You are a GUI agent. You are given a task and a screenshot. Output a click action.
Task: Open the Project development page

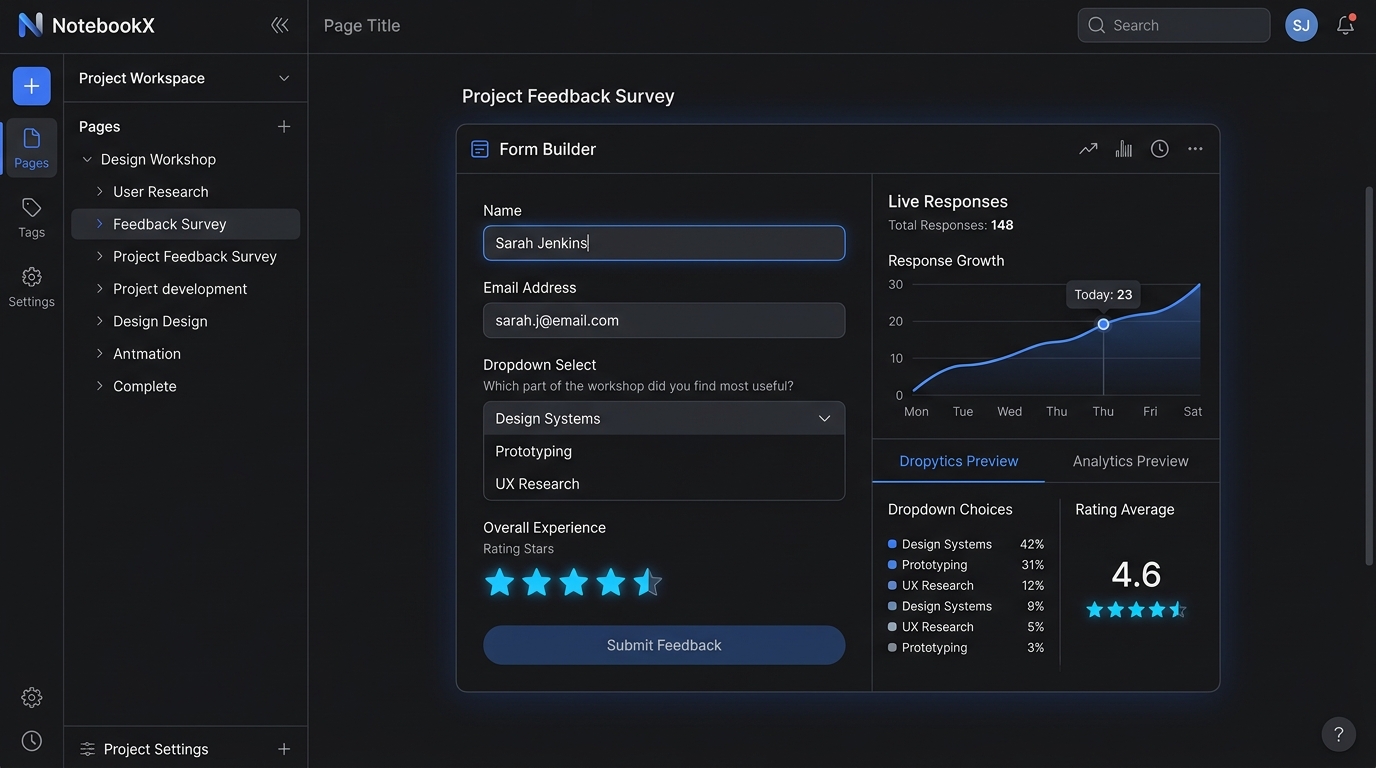180,289
